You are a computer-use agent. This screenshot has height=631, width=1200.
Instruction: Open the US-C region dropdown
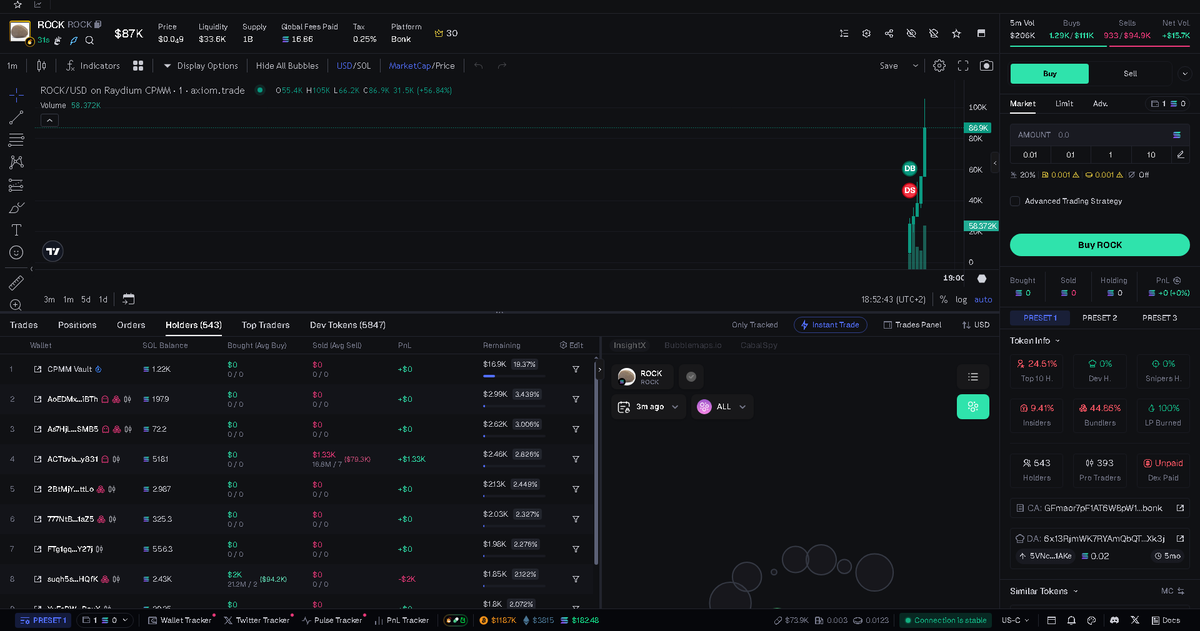(1016, 620)
